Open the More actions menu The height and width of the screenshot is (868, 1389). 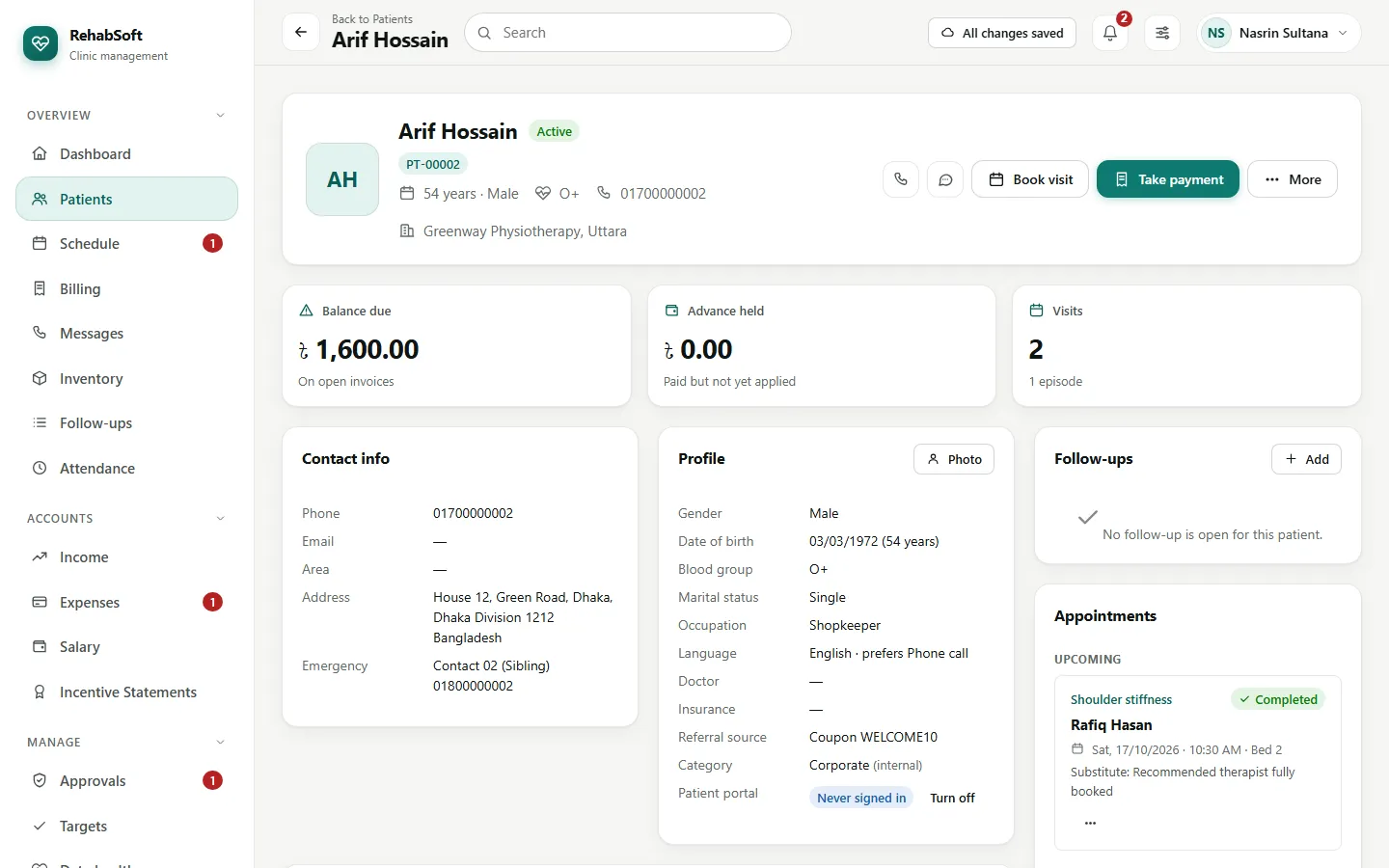pyautogui.click(x=1293, y=179)
